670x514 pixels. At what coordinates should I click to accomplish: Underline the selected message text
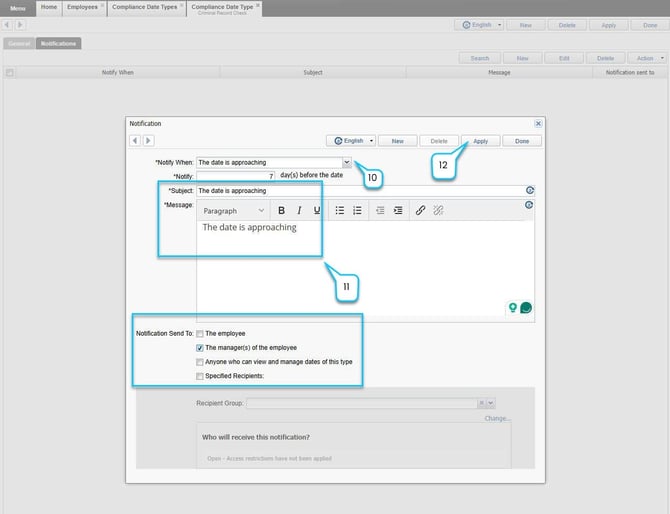click(x=317, y=211)
